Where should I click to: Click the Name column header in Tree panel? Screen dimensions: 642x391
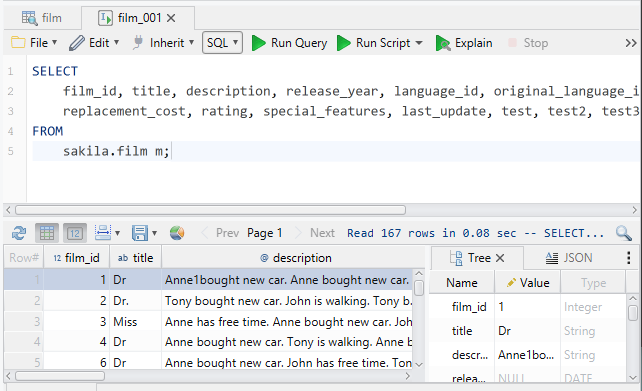click(x=462, y=283)
